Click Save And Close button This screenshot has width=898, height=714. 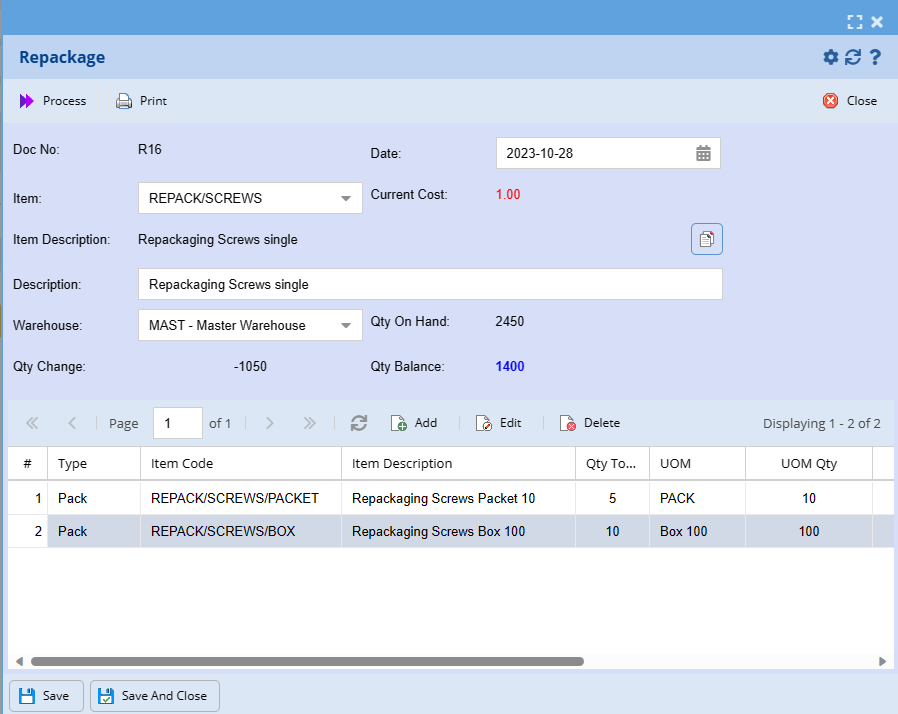click(x=155, y=696)
